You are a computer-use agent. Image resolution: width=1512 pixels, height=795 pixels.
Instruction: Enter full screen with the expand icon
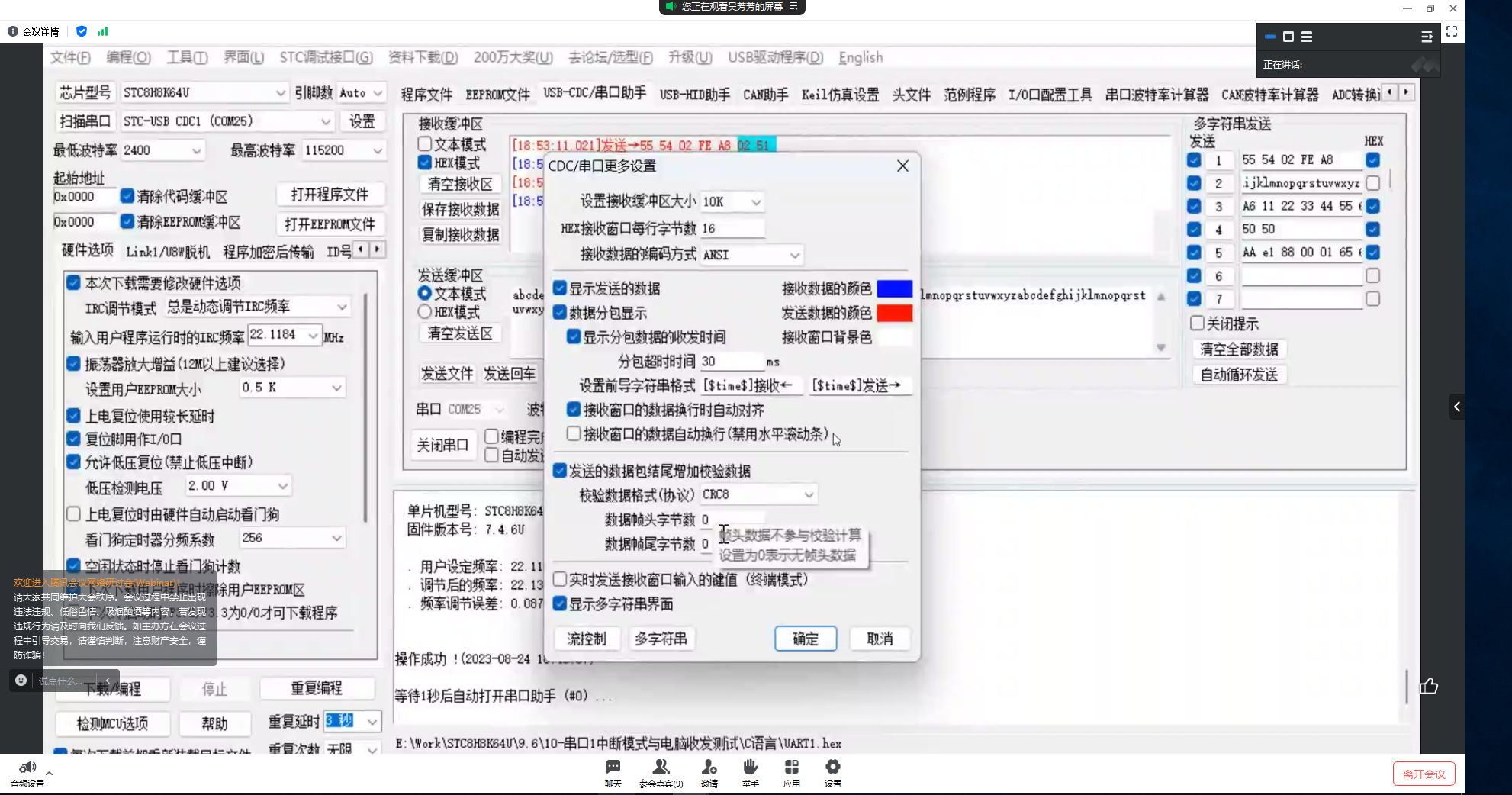pyautogui.click(x=1452, y=32)
